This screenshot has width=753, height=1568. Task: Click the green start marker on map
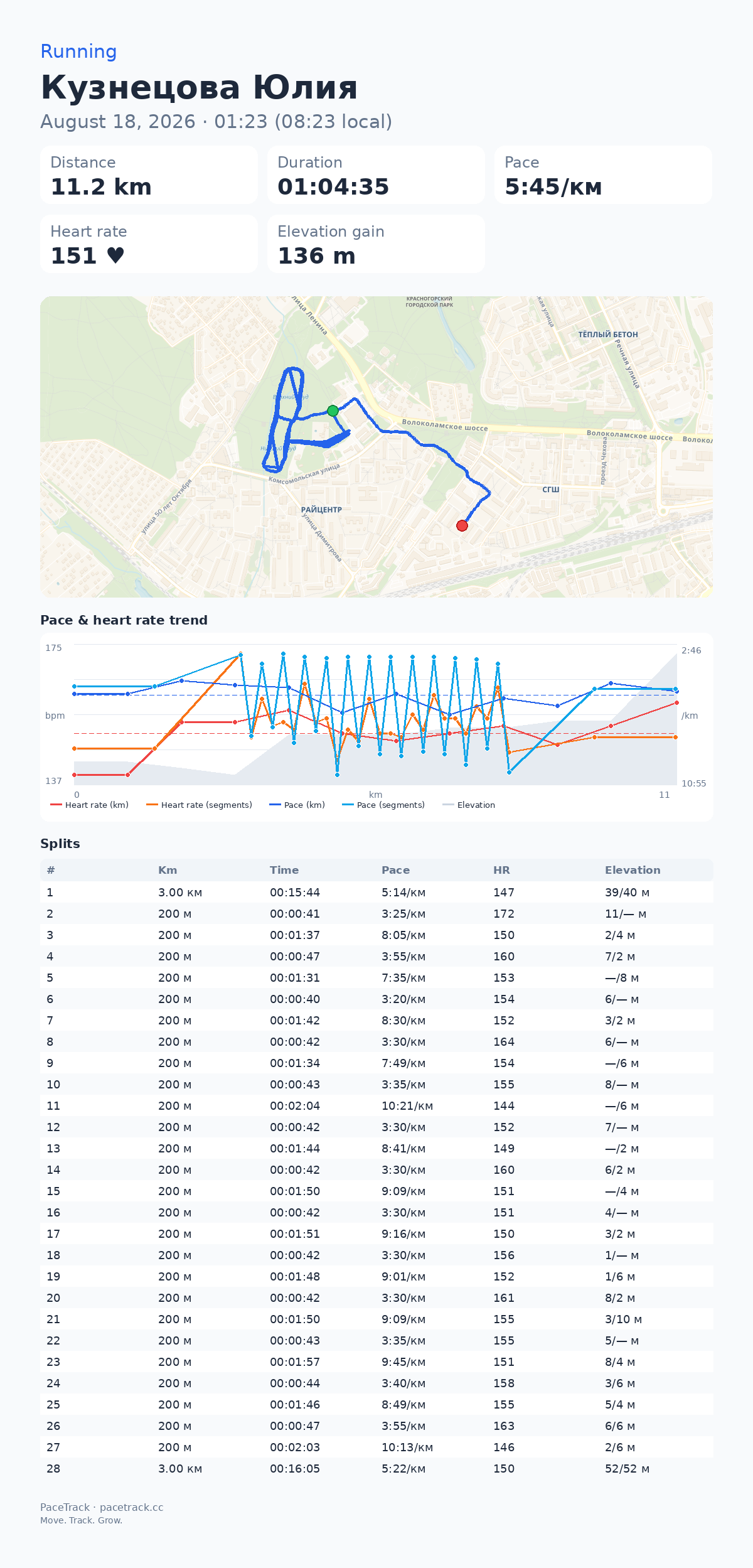coord(333,411)
